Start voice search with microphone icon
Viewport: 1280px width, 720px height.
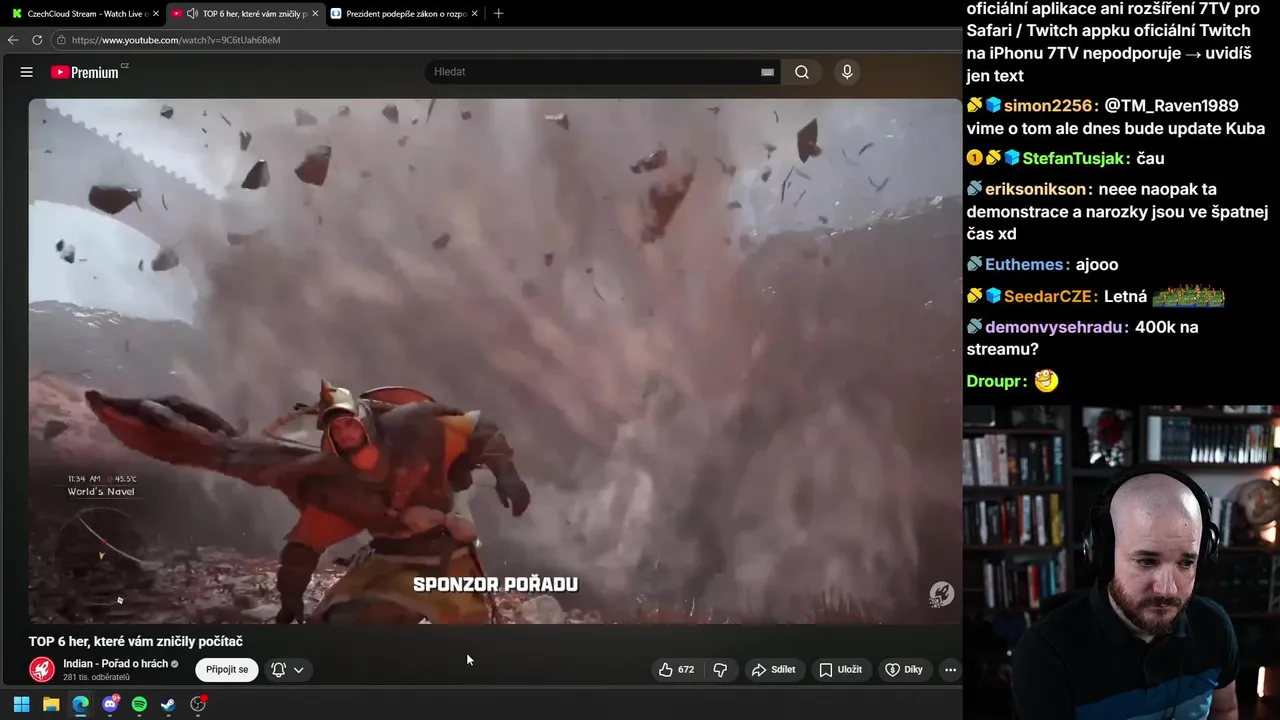(847, 72)
